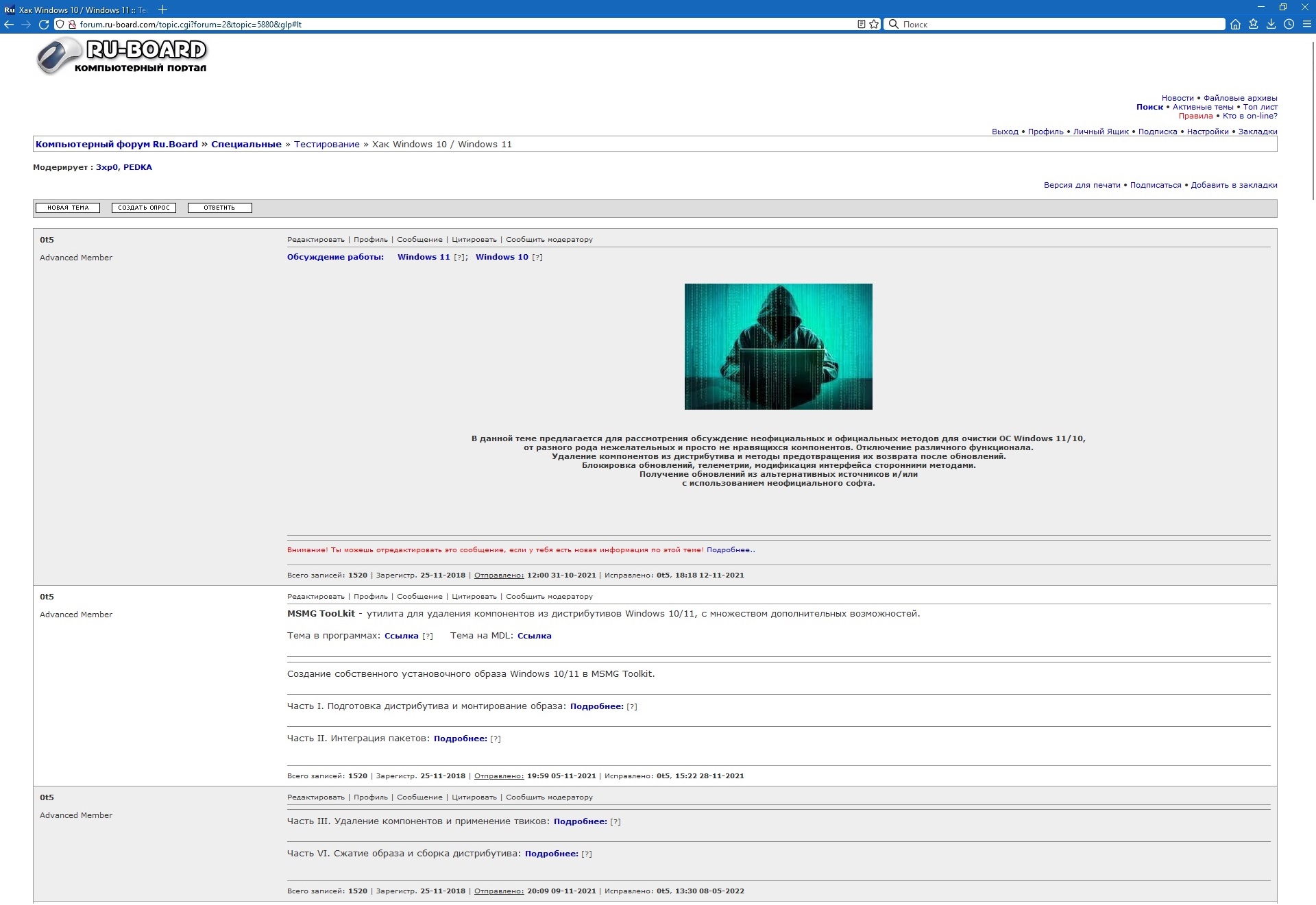Open Активные темы link

(x=1203, y=107)
